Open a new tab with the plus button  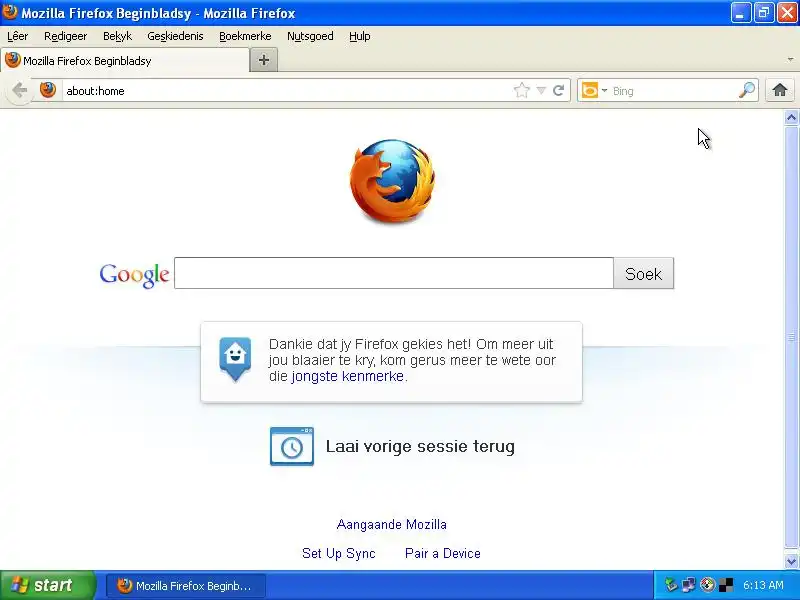click(264, 60)
